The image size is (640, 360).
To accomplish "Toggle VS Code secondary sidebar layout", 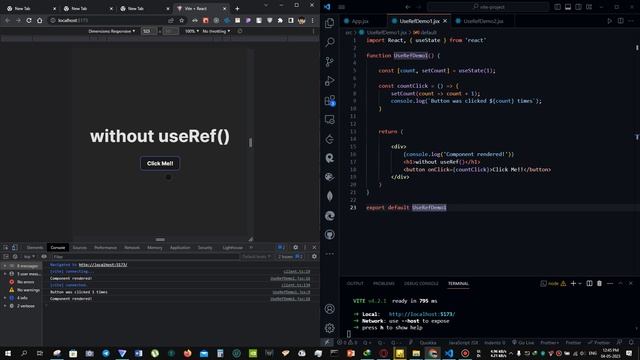I will pyautogui.click(x=578, y=7).
